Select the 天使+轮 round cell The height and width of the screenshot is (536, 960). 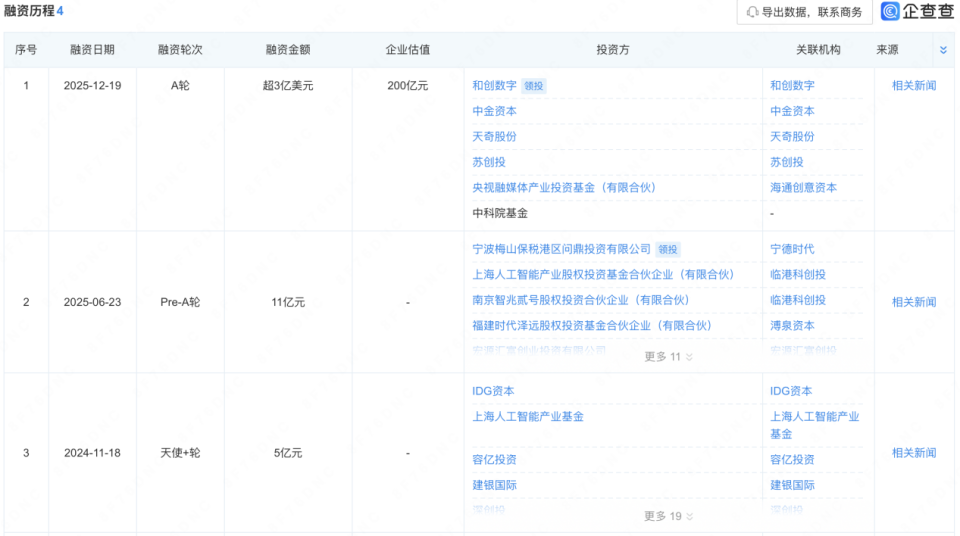pos(180,453)
